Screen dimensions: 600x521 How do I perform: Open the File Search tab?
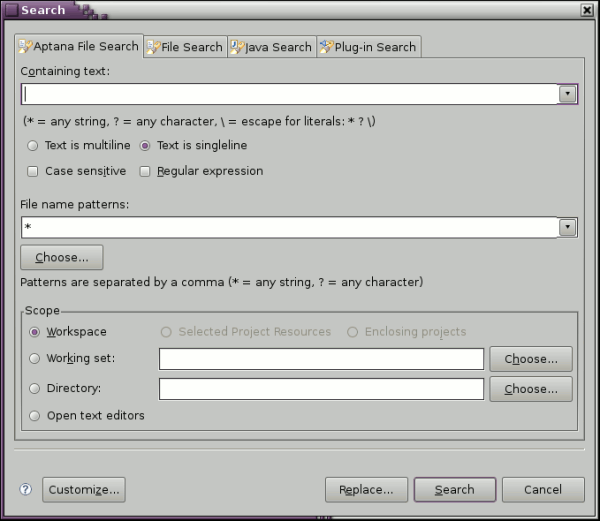[x=185, y=47]
